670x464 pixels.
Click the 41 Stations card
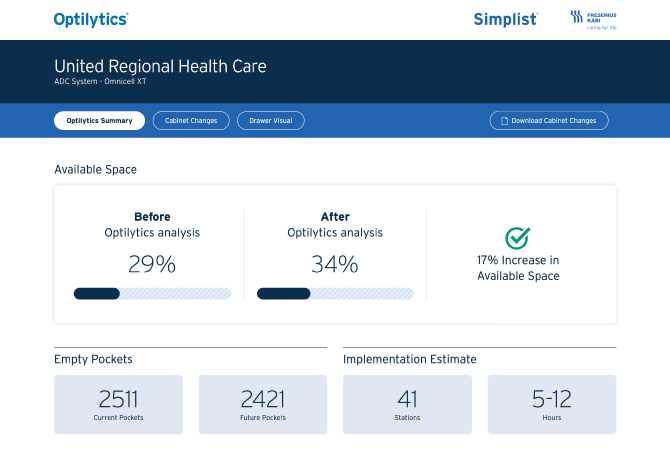tap(407, 404)
